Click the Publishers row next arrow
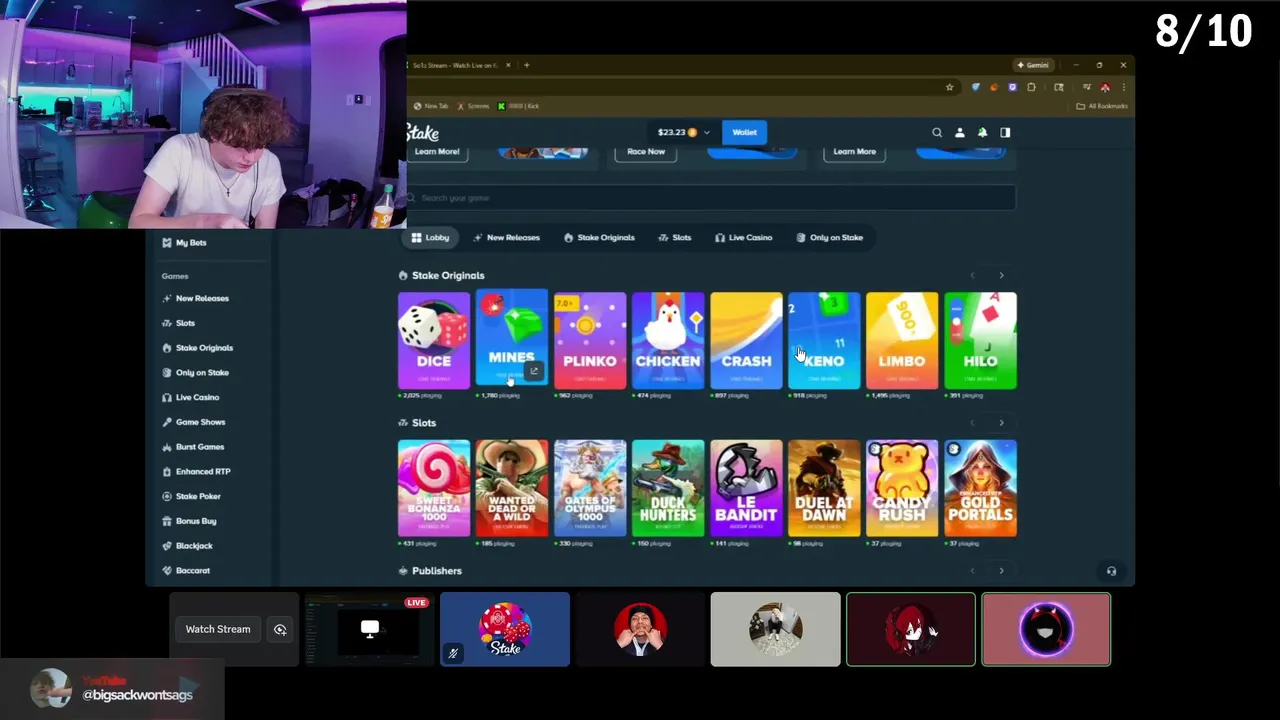Screen dimensions: 1280x720 pos(1001,571)
